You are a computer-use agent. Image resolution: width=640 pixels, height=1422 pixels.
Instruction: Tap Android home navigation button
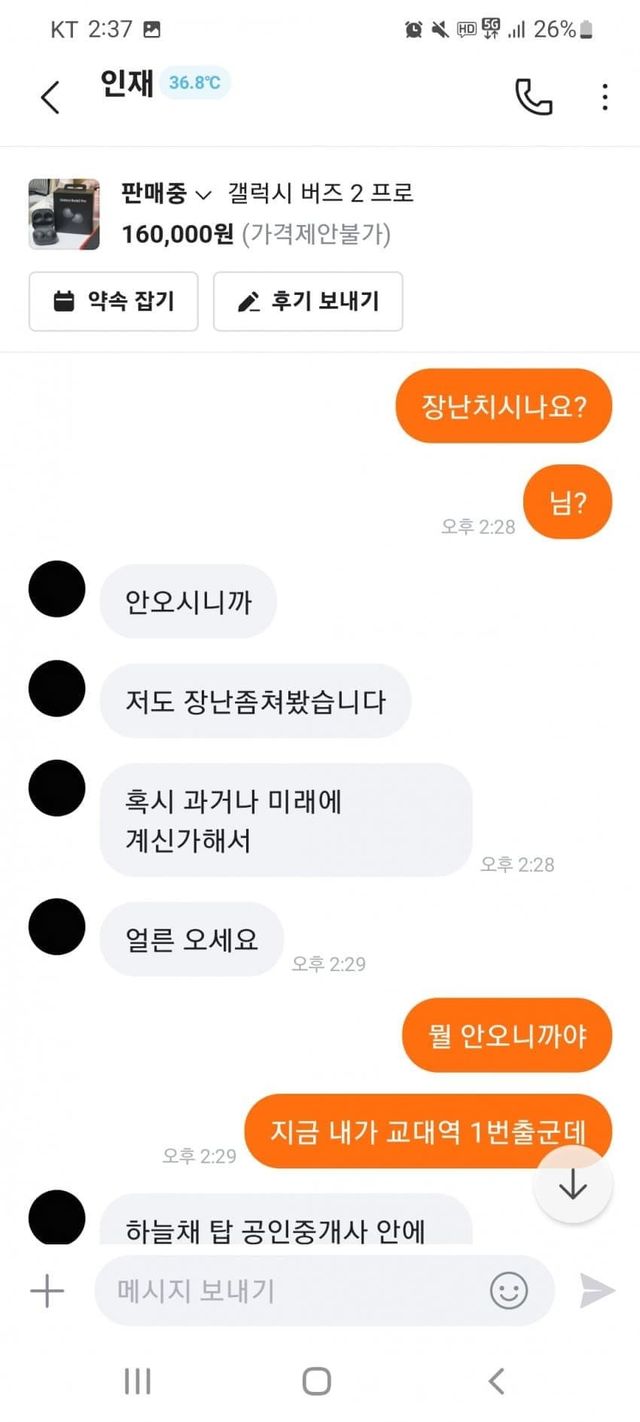pyautogui.click(x=316, y=1381)
